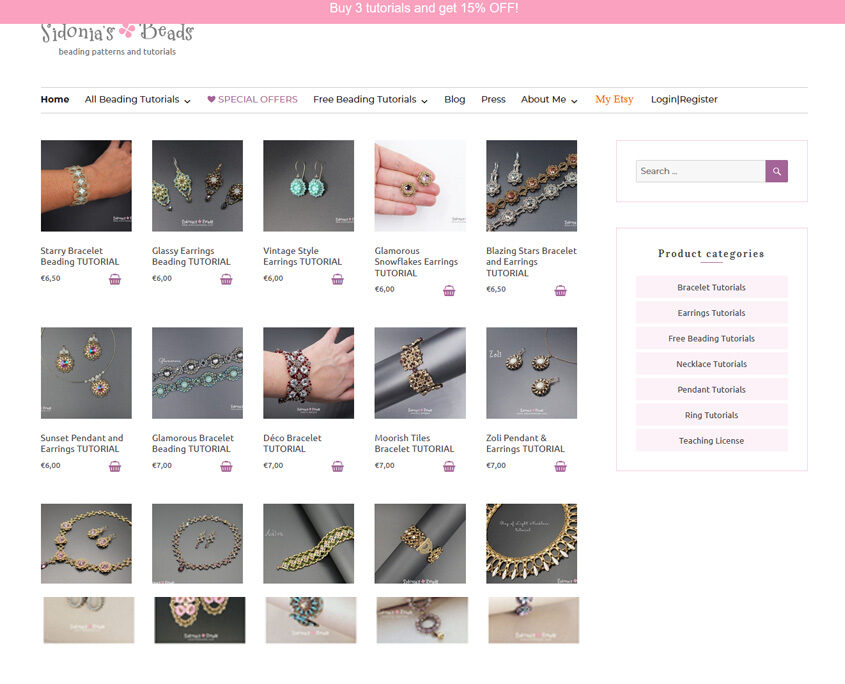Add Zoli Pendant & Earrings to basket
The image size is (845, 684).
point(560,466)
